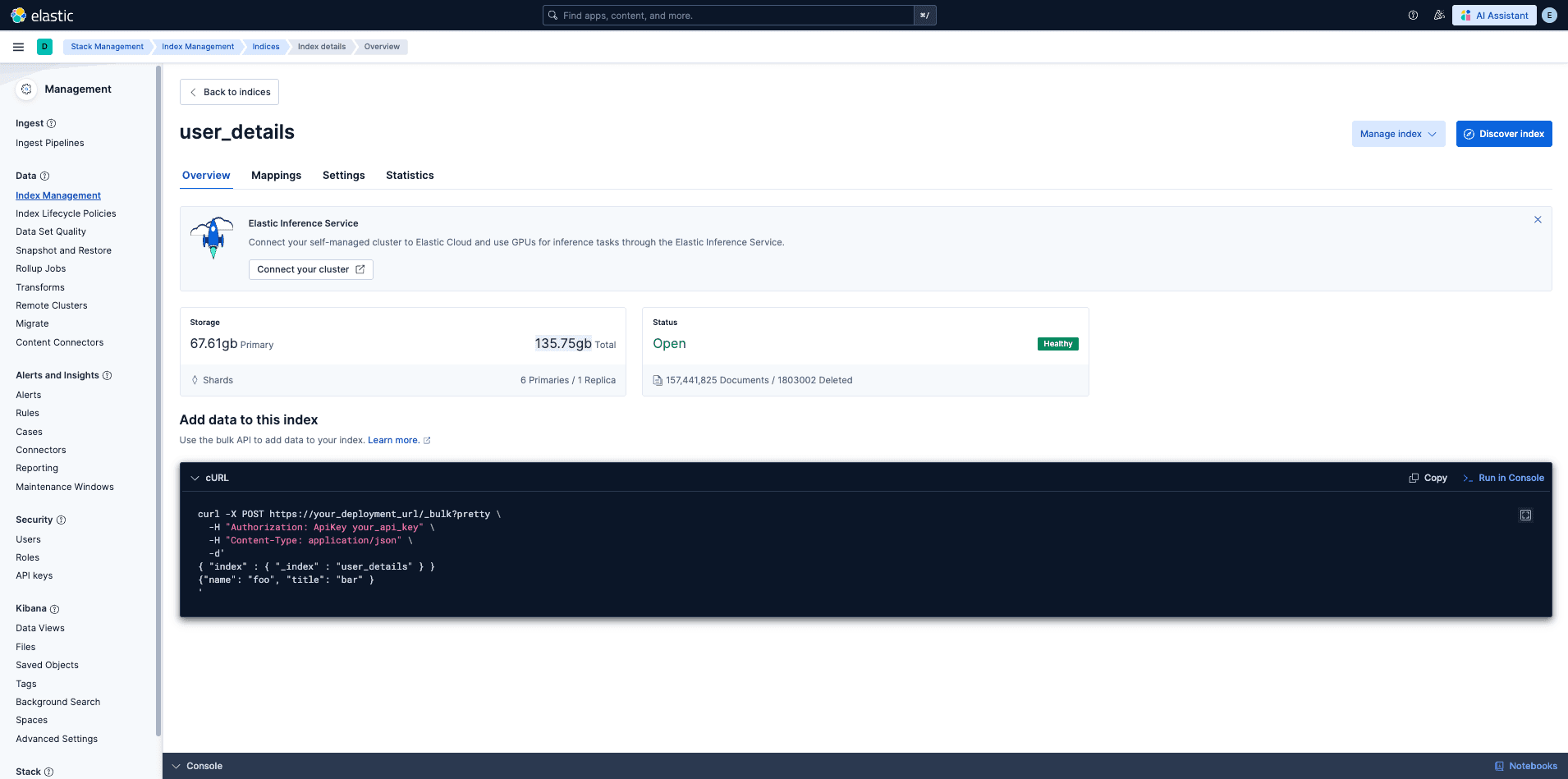Click the Stack Management breadcrumb
The height and width of the screenshot is (779, 1568).
107,47
